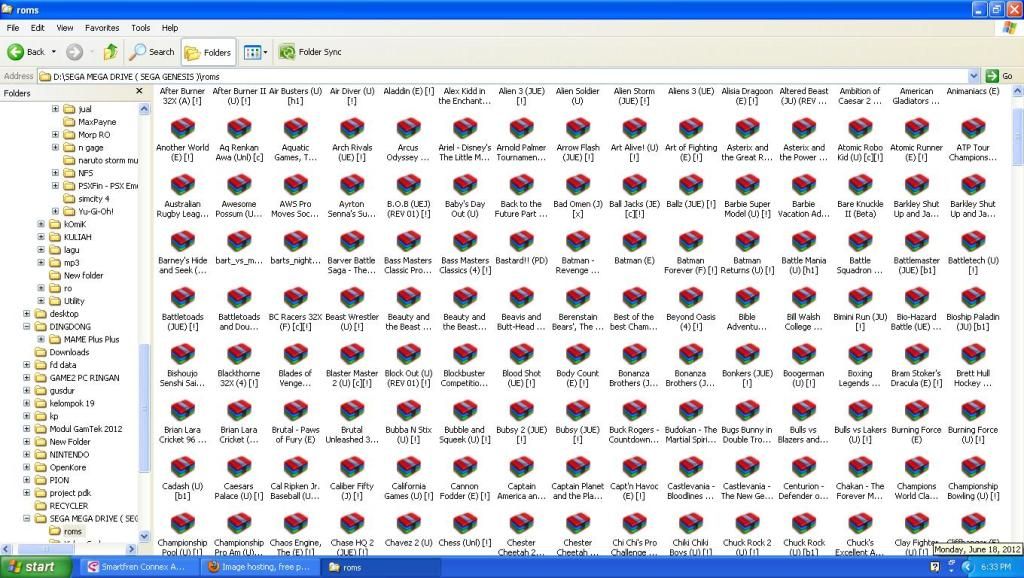Select the Bad Omen (J) archive icon

(578, 184)
